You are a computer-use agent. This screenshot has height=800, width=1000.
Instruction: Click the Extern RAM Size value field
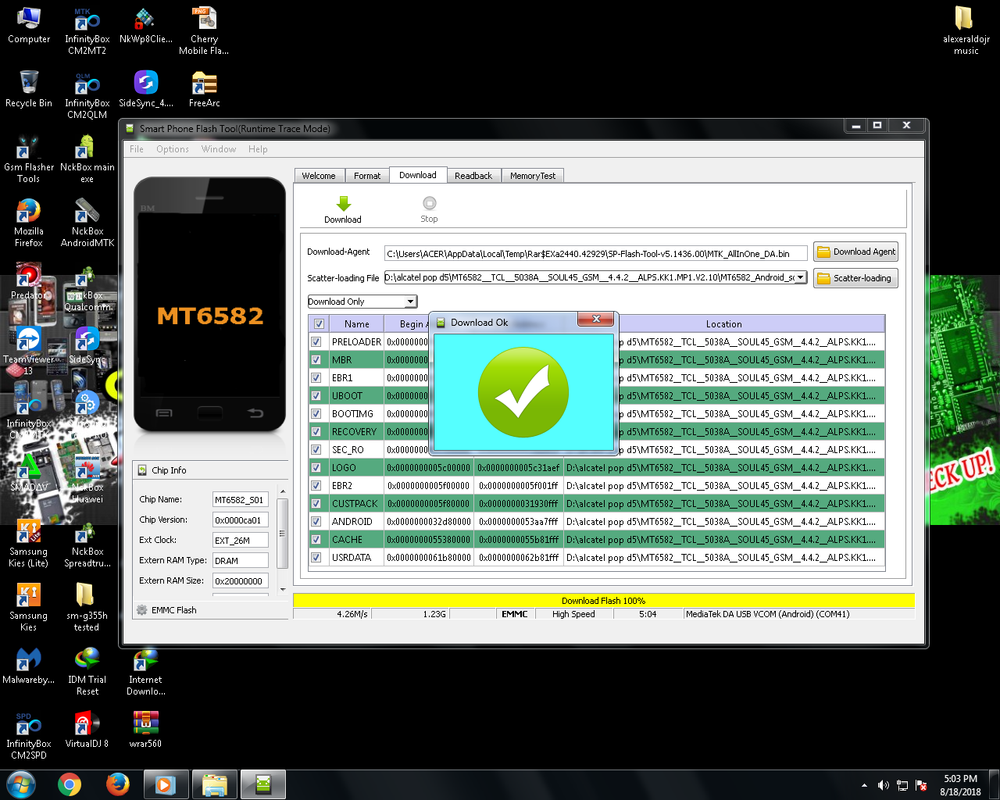[x=240, y=581]
